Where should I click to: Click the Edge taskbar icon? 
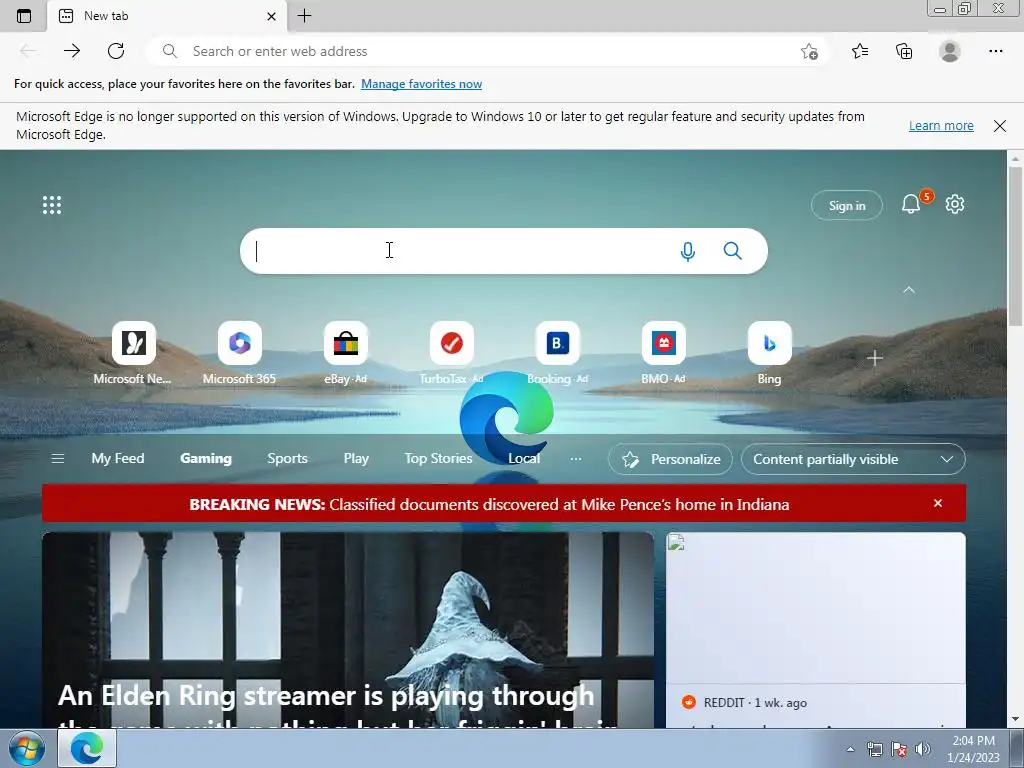tap(87, 748)
